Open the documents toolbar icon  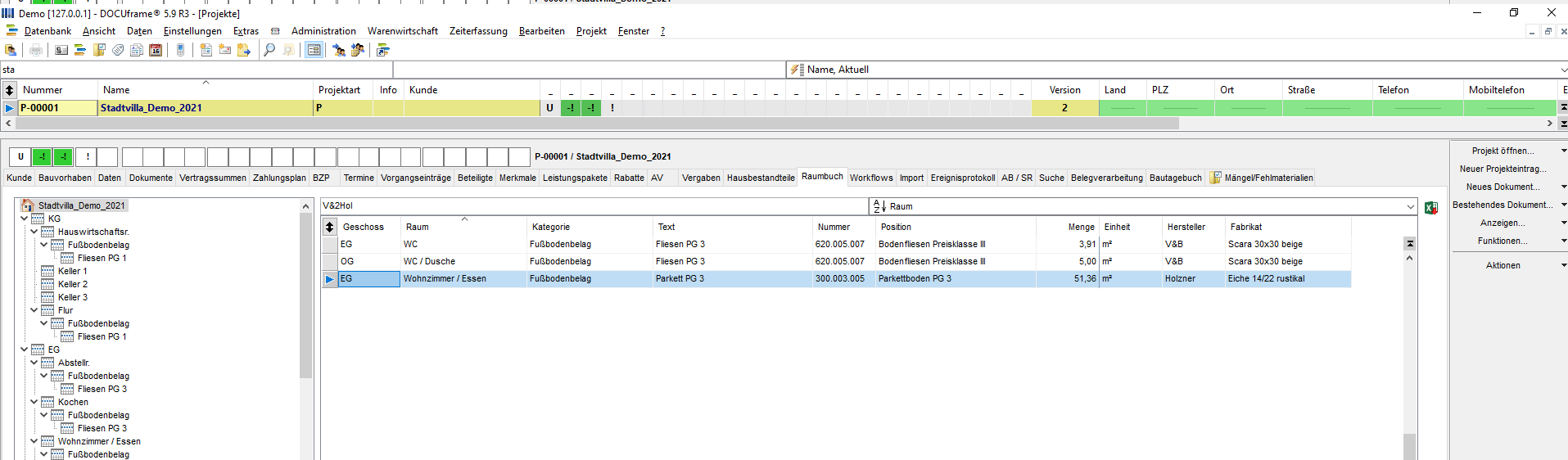(x=137, y=50)
